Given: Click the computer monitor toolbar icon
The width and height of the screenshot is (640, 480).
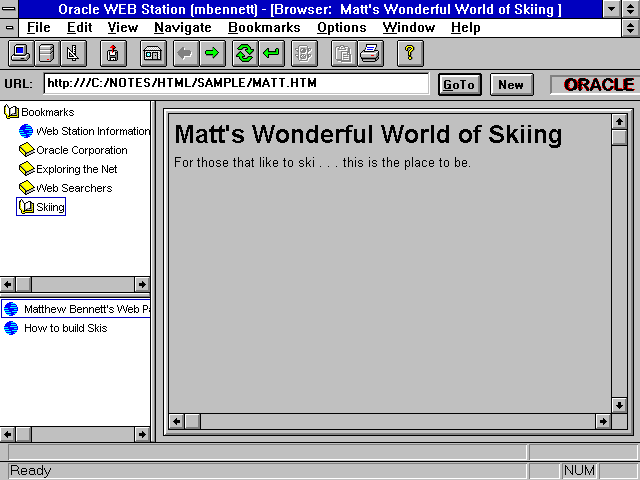Looking at the screenshot, I should pos(22,53).
